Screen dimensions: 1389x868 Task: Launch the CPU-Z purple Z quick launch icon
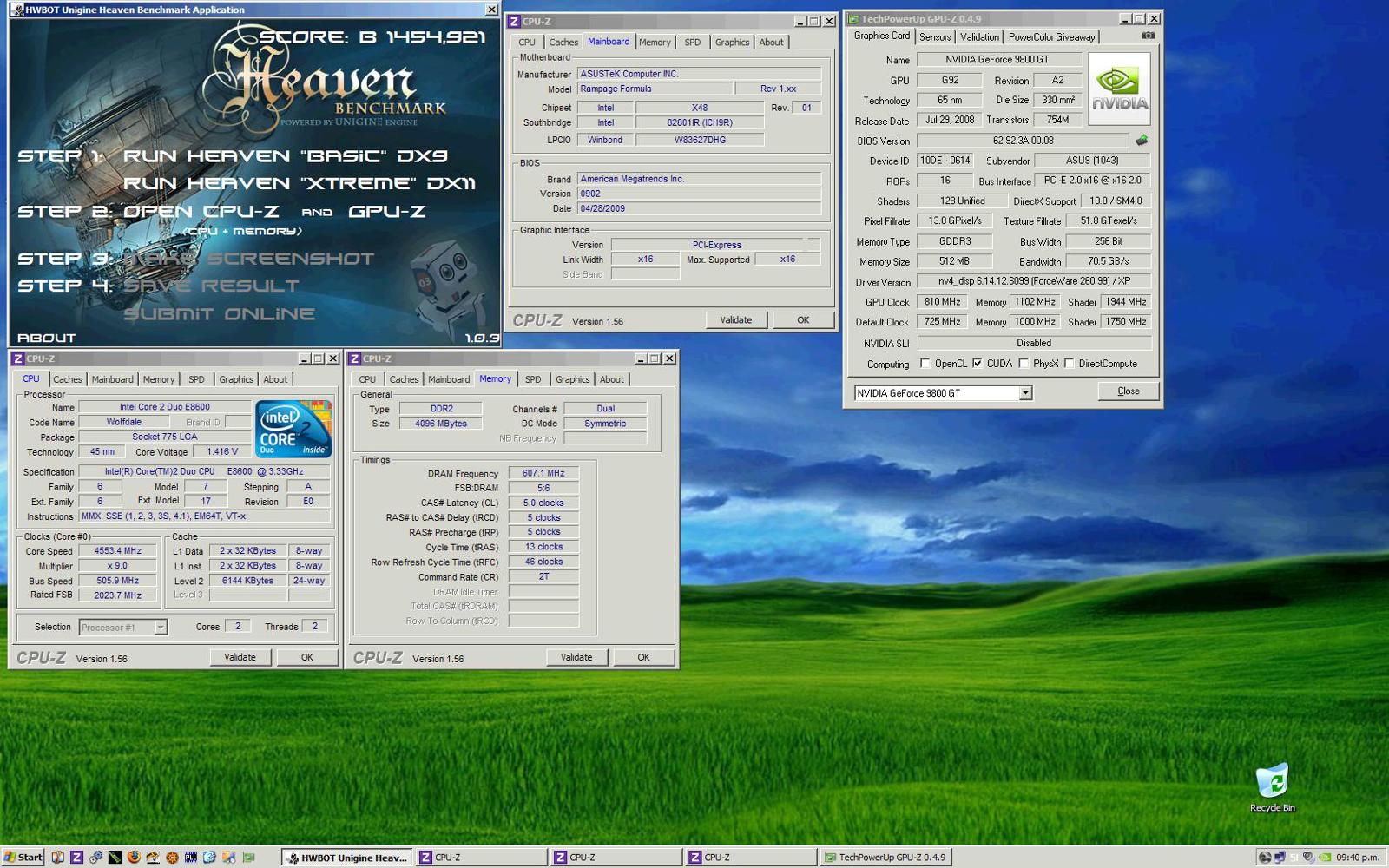76,857
